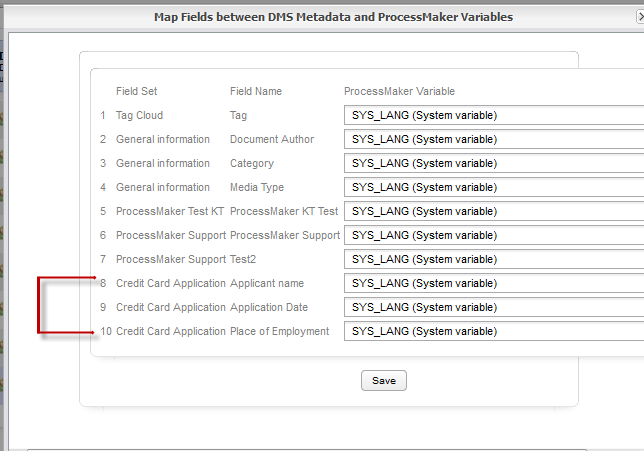The height and width of the screenshot is (451, 644).
Task: Expand the Application Date variable dropdown
Action: pyautogui.click(x=494, y=307)
